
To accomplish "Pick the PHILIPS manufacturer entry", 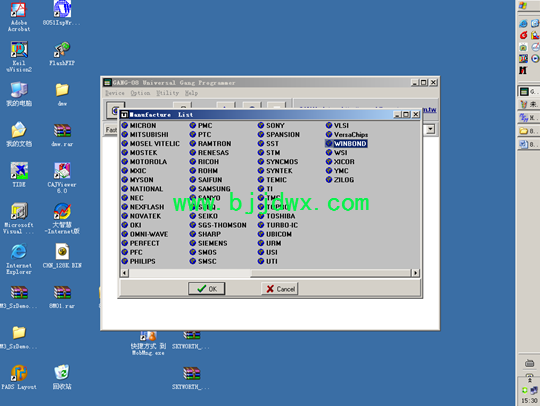I will pyautogui.click(x=138, y=261).
